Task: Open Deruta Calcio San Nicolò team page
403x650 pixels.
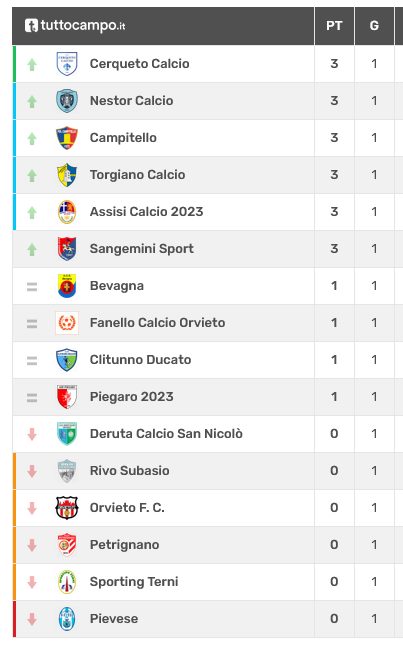Action: 166,434
